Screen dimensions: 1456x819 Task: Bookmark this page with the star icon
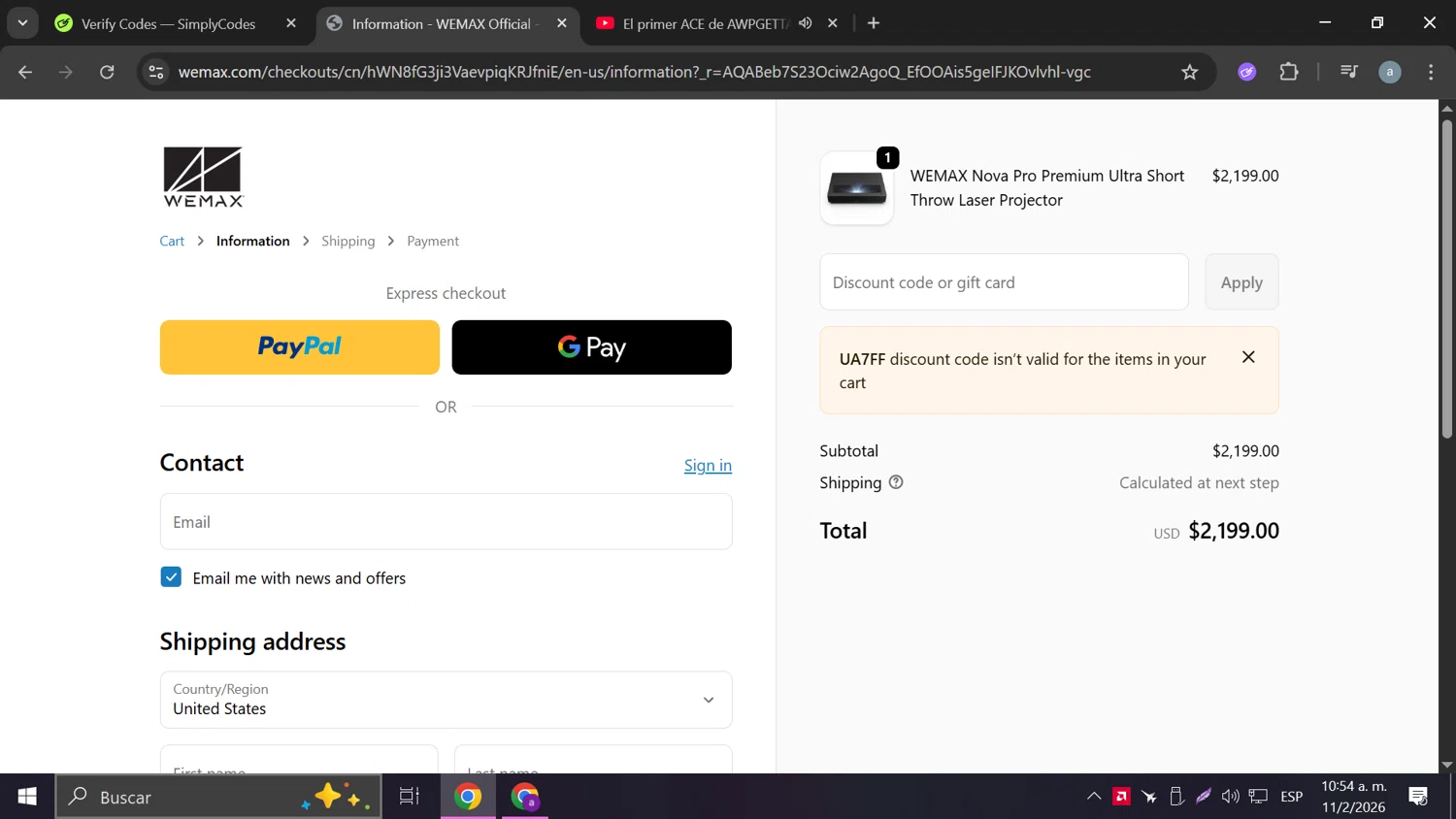(1190, 72)
